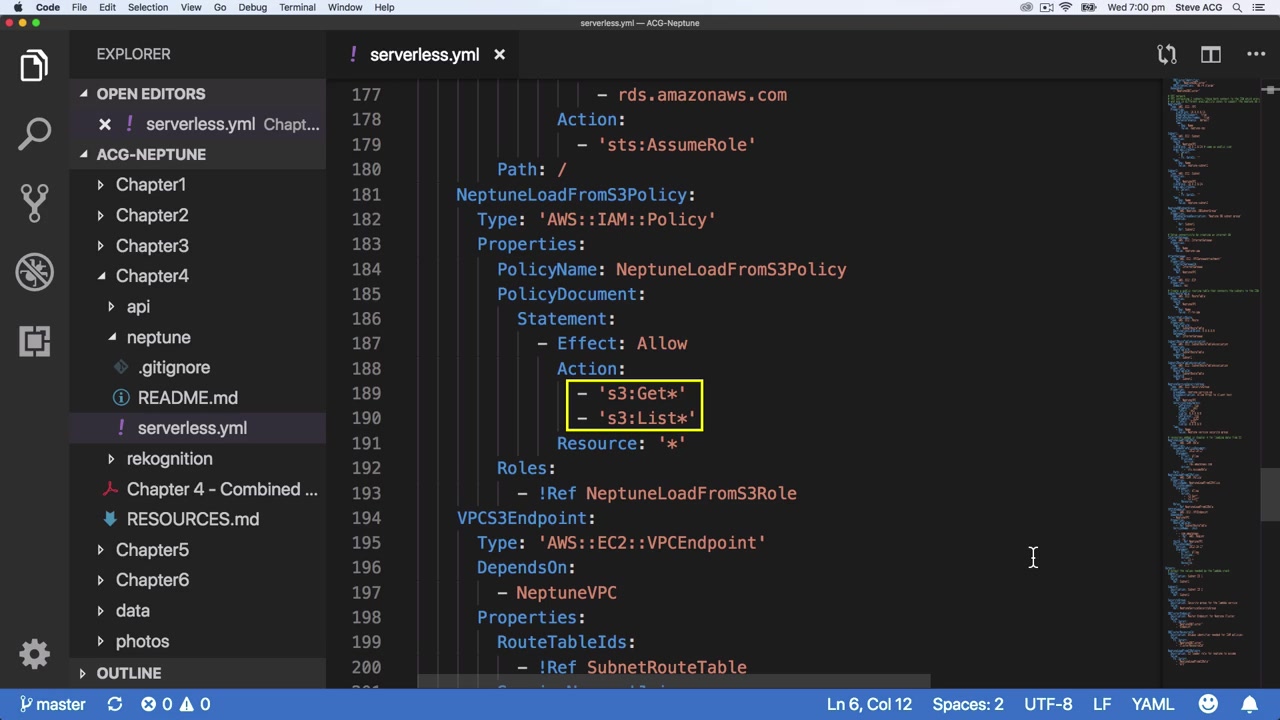Expand the Chapter5 folder

point(152,550)
